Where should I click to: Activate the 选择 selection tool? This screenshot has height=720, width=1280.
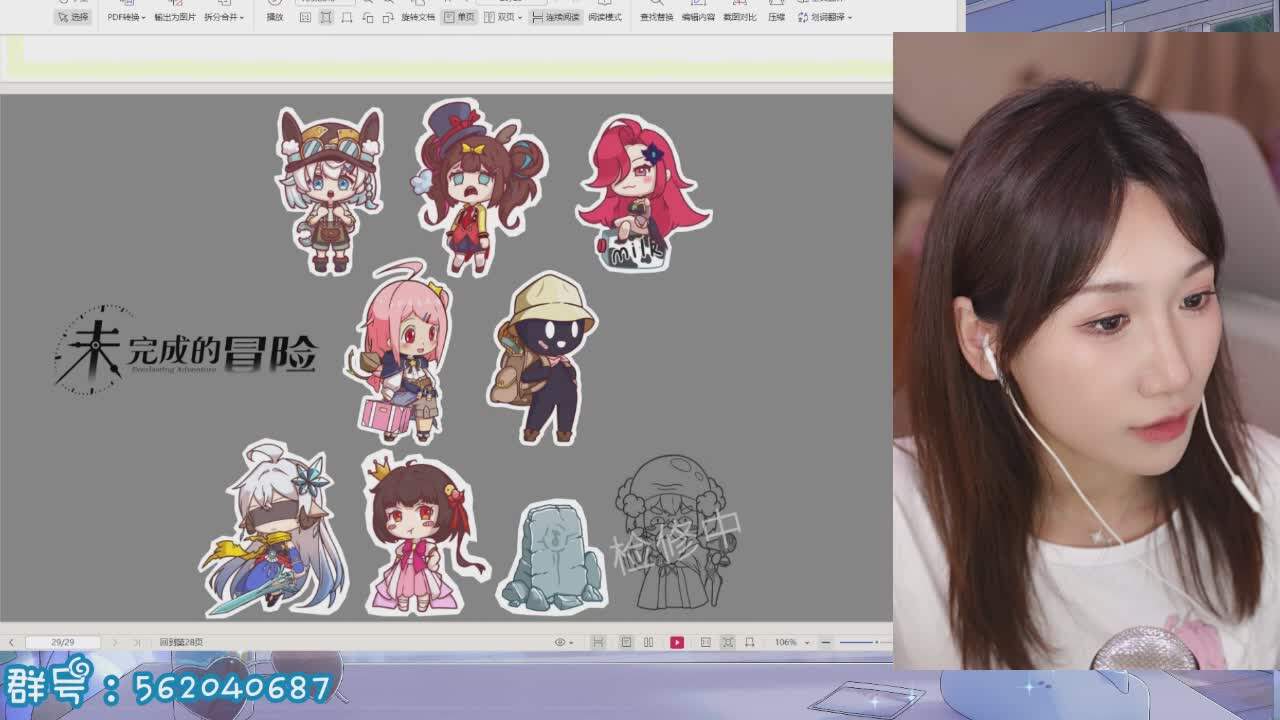[x=73, y=17]
